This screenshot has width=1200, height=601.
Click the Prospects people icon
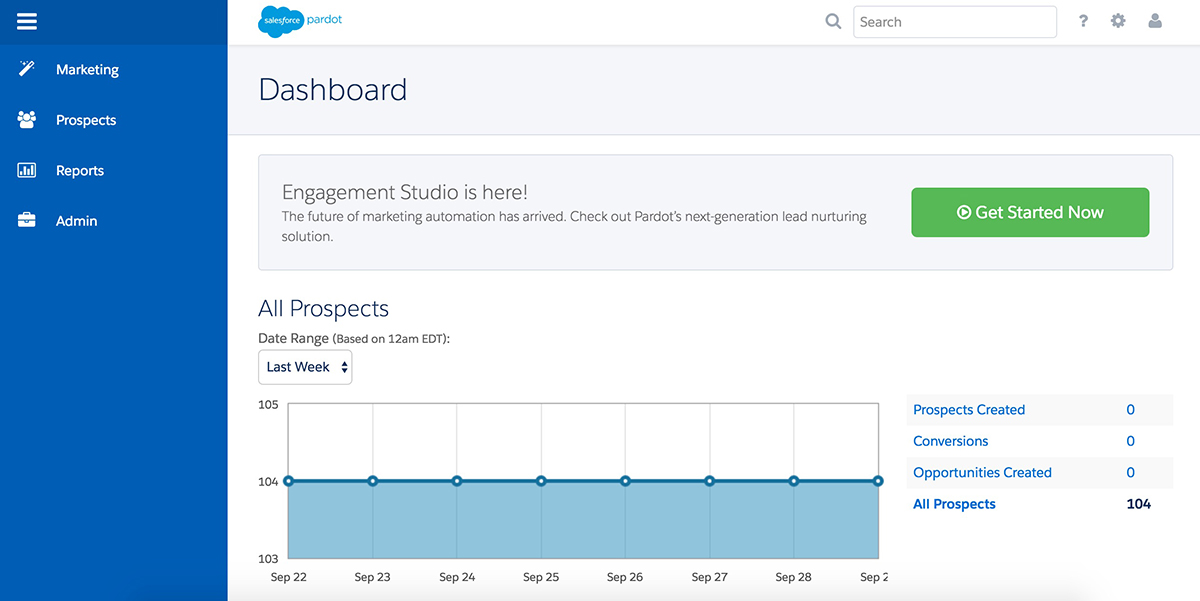pyautogui.click(x=27, y=120)
